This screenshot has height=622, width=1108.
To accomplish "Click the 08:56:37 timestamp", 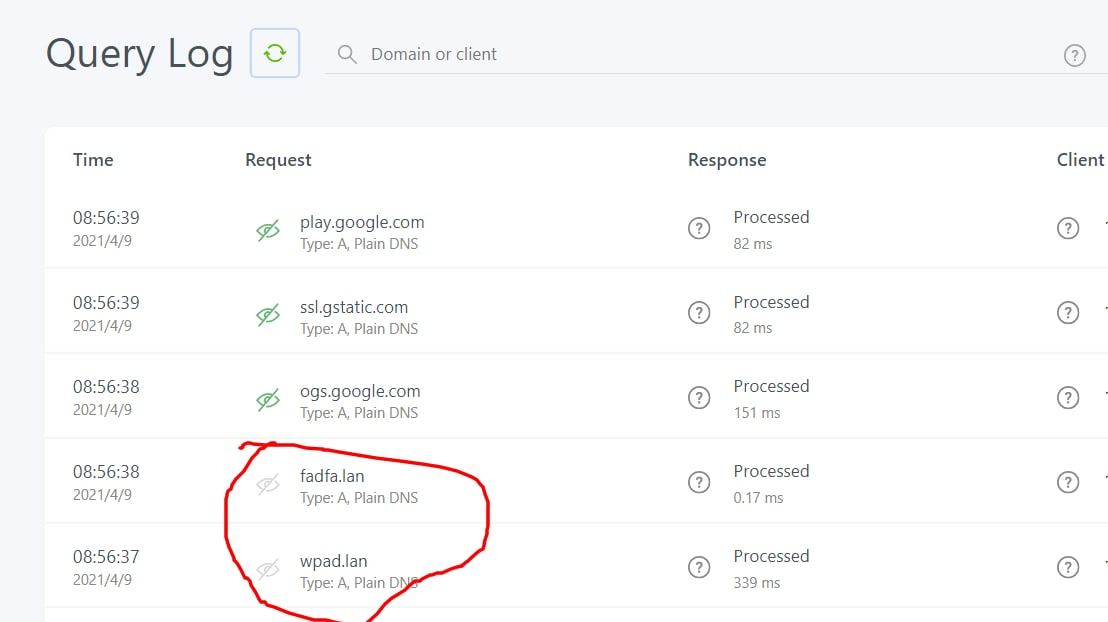I will [x=106, y=557].
